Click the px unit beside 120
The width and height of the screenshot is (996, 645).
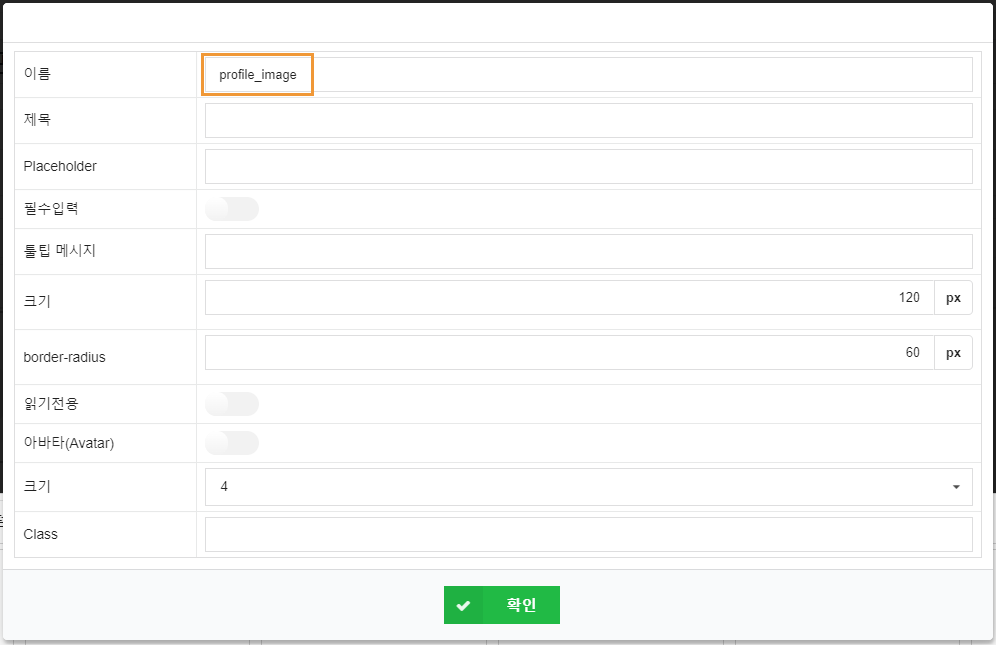tap(953, 298)
